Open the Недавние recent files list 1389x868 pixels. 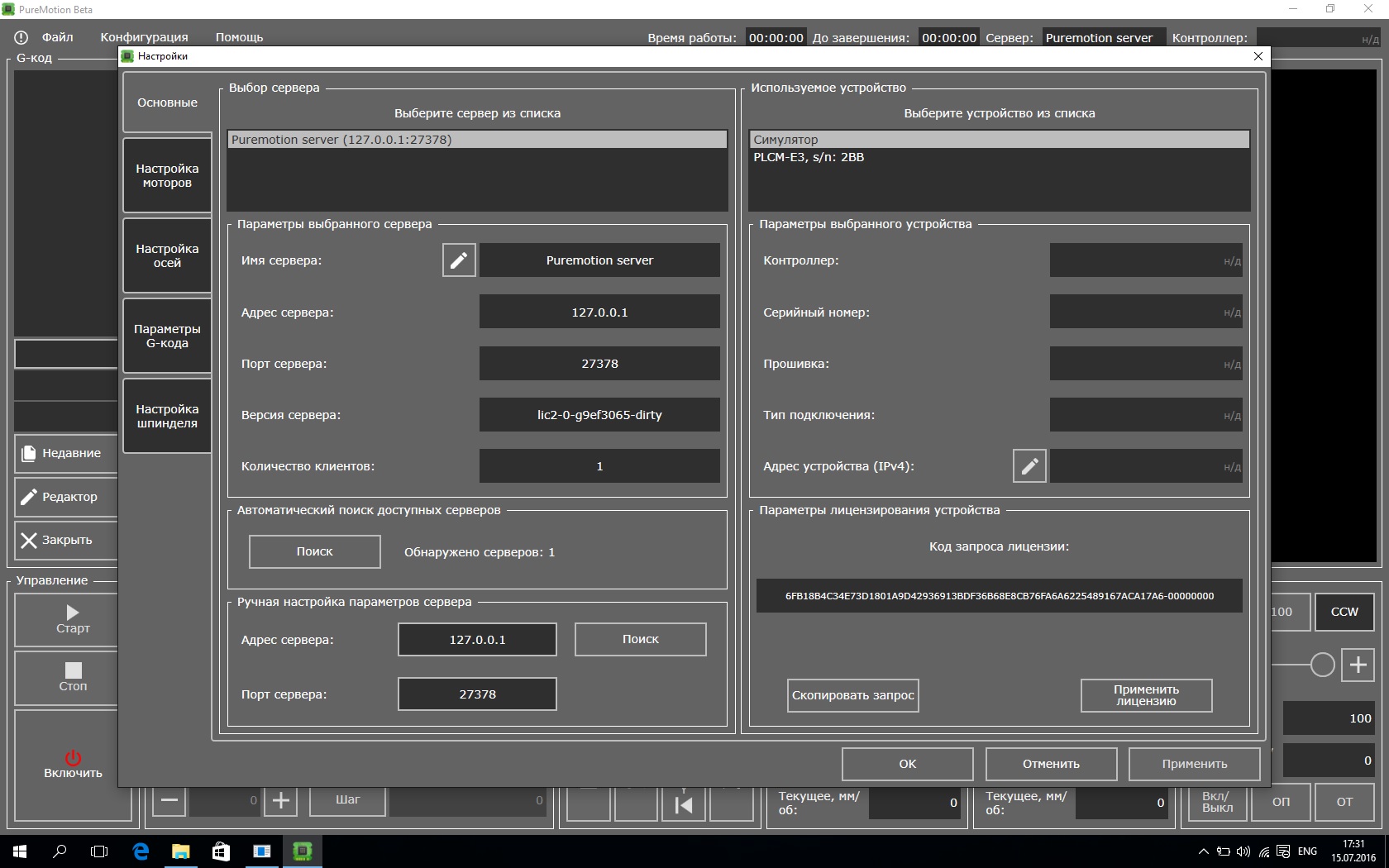pyautogui.click(x=66, y=453)
